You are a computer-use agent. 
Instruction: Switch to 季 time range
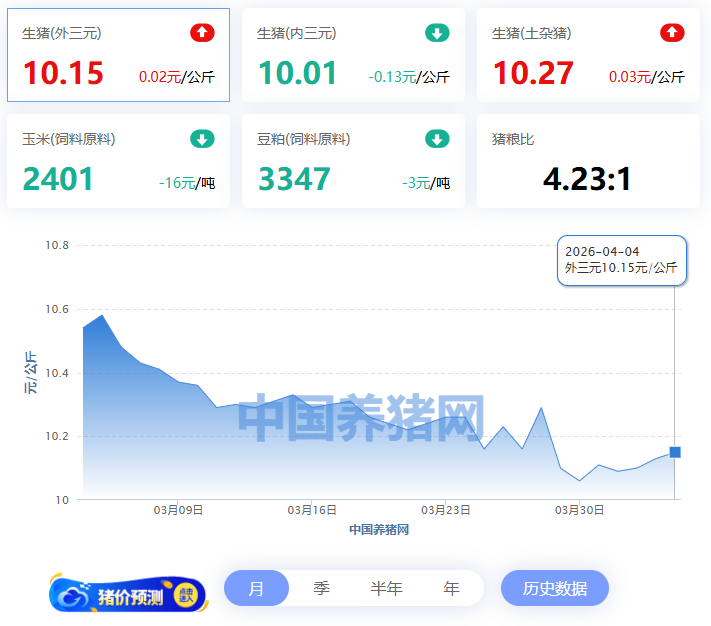tap(321, 589)
